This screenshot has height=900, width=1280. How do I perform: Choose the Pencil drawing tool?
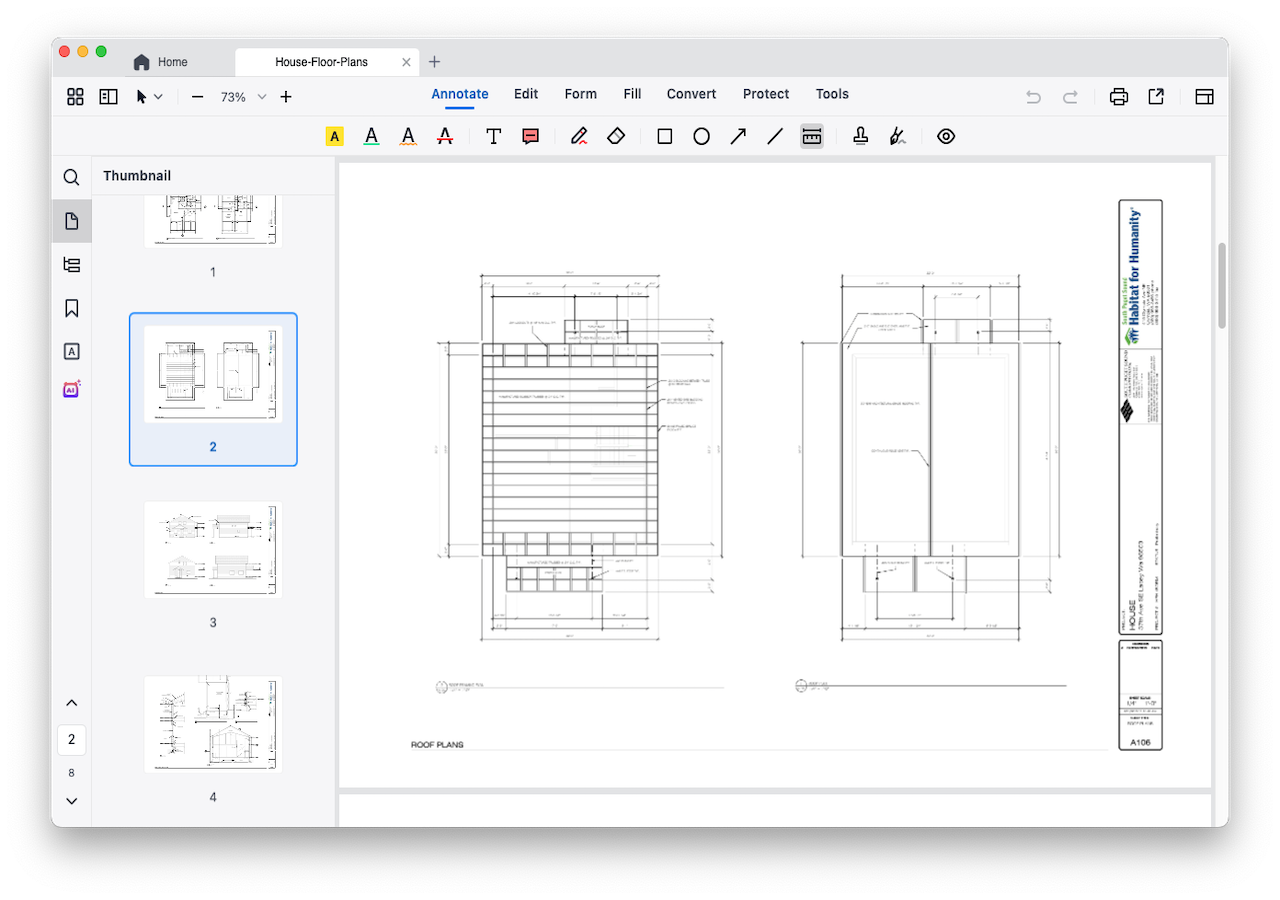[579, 136]
